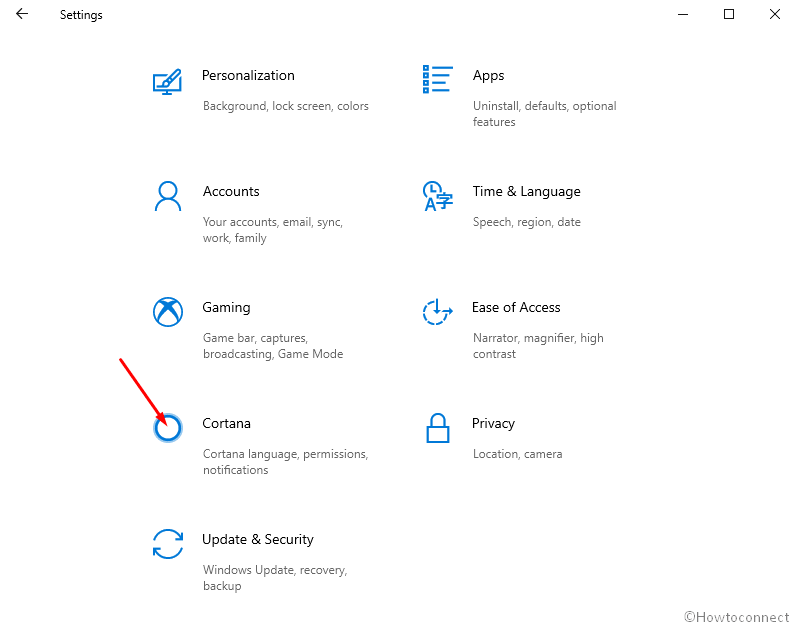Screen dimensions: 798x627
Task: Click the Cortana circle icon
Action: tap(168, 428)
